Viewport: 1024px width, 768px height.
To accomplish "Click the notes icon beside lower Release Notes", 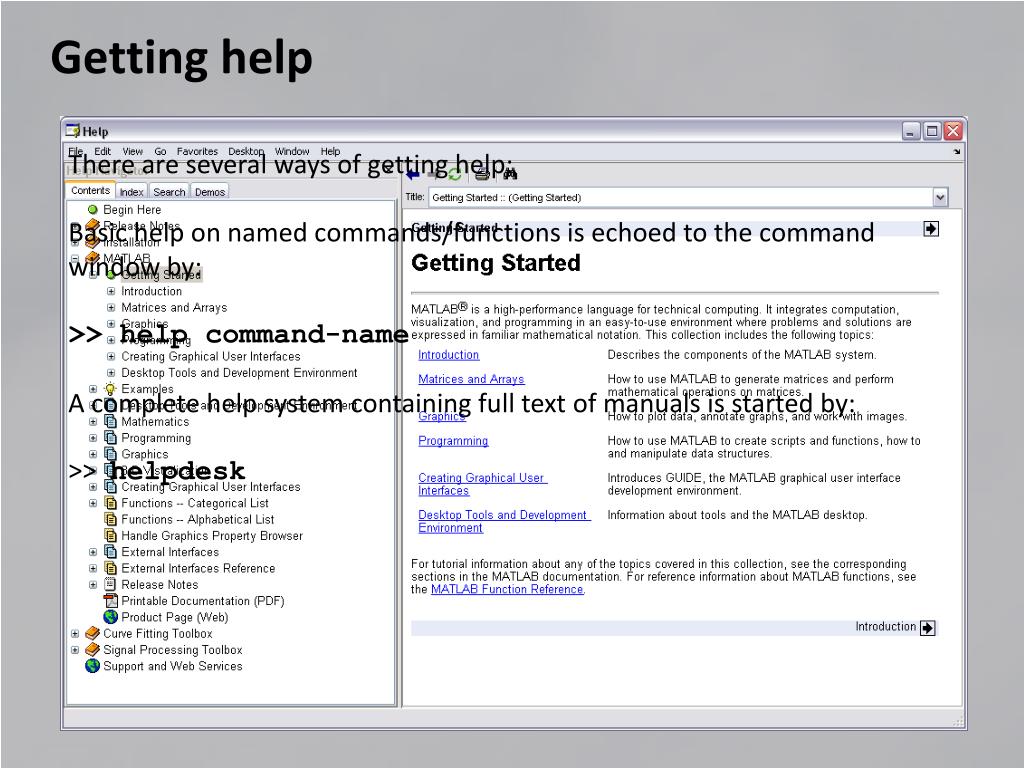I will pyautogui.click(x=110, y=584).
